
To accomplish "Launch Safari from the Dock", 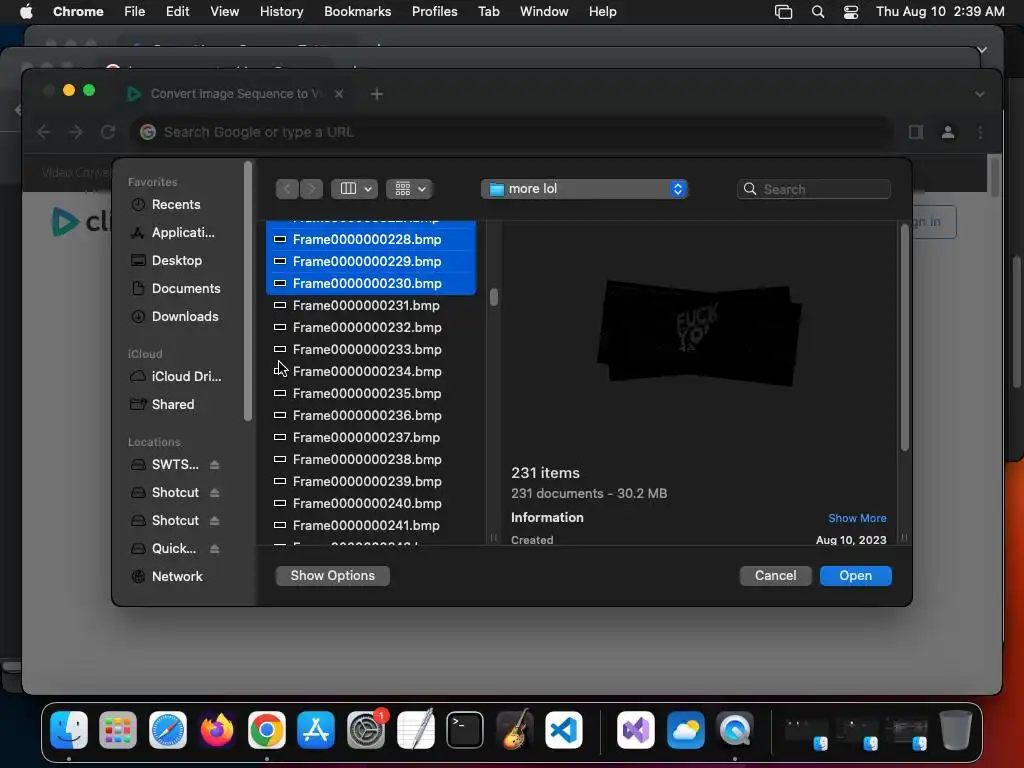I will (x=168, y=729).
